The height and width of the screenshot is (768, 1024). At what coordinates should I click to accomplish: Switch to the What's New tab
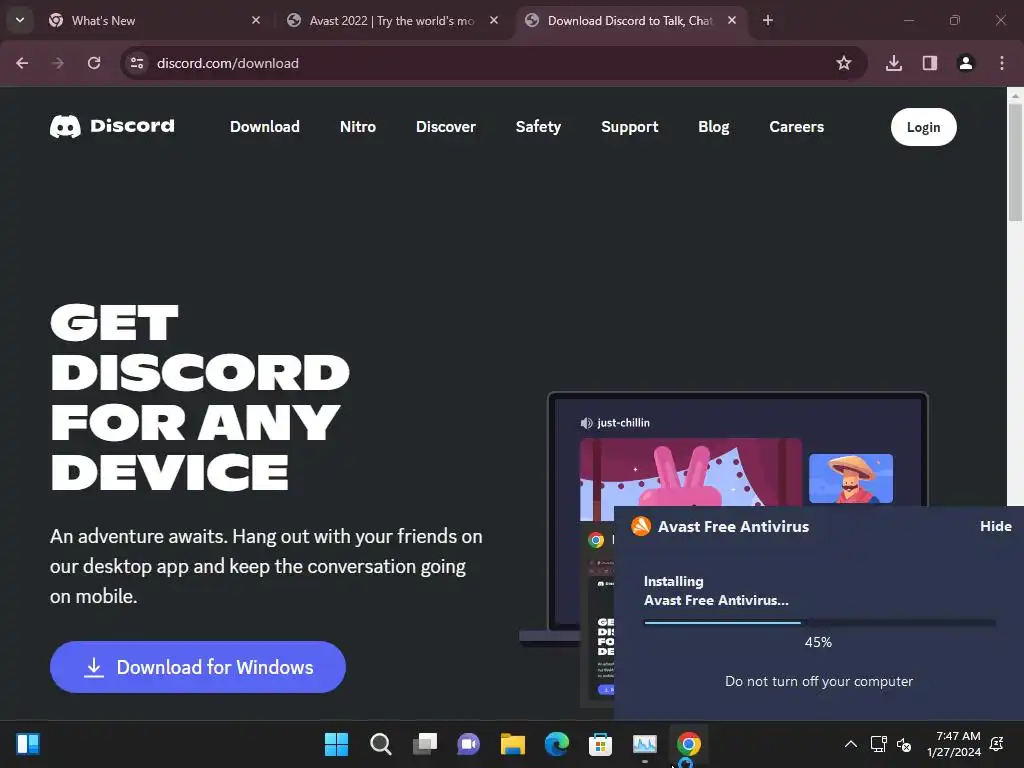155,20
